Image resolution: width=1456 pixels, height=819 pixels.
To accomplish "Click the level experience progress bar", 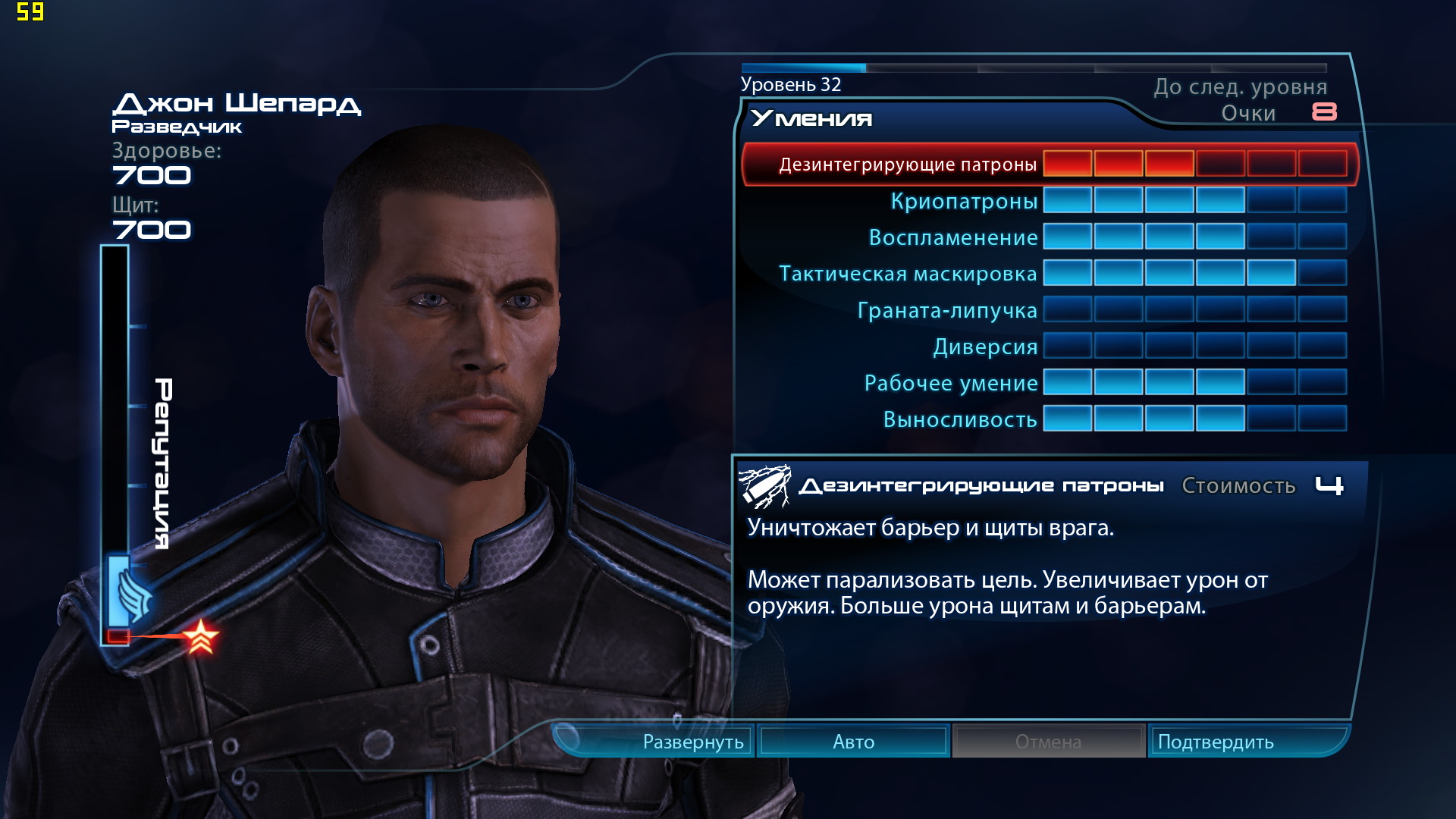I will point(1034,68).
